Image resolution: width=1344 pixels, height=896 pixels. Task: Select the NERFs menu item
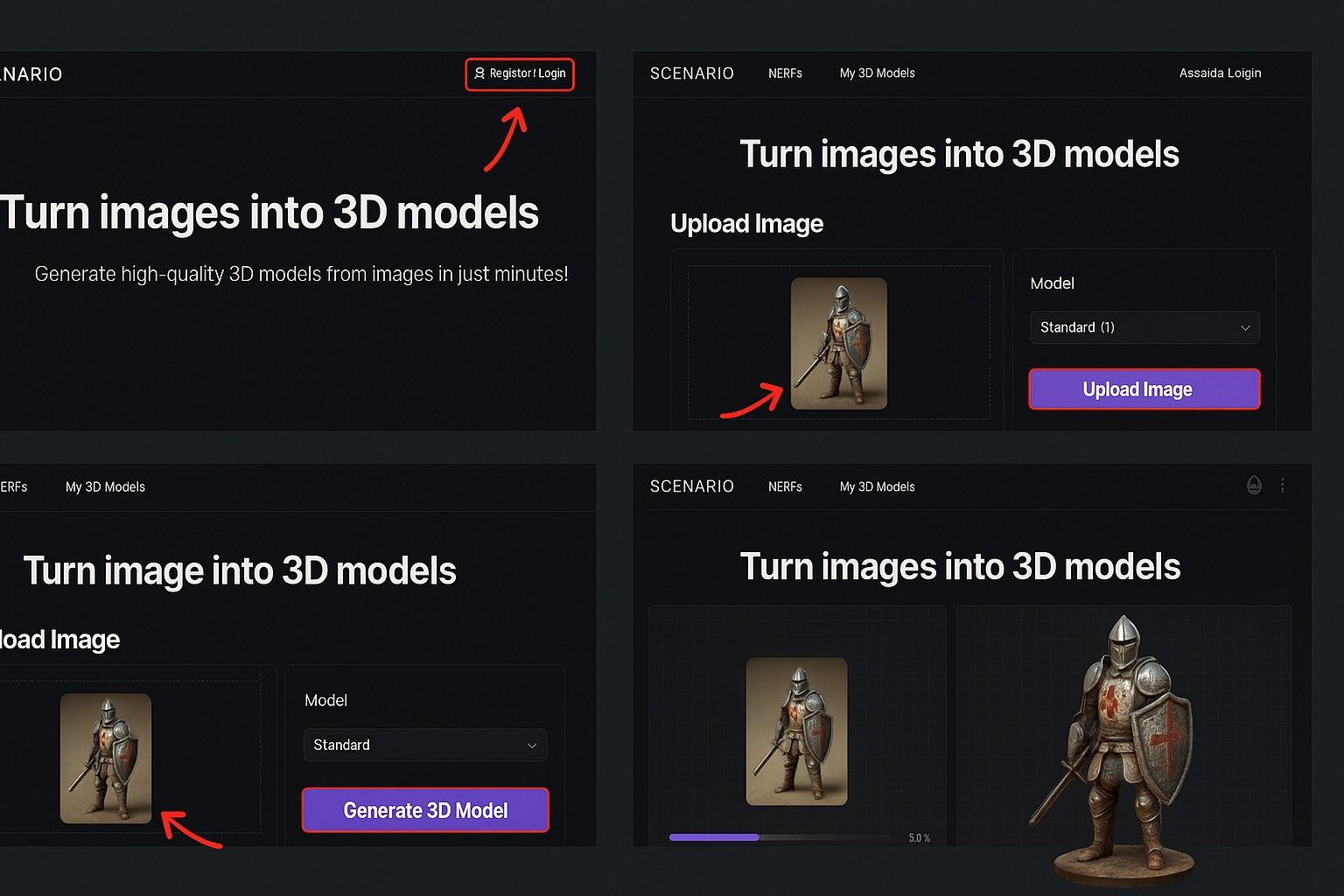[785, 73]
